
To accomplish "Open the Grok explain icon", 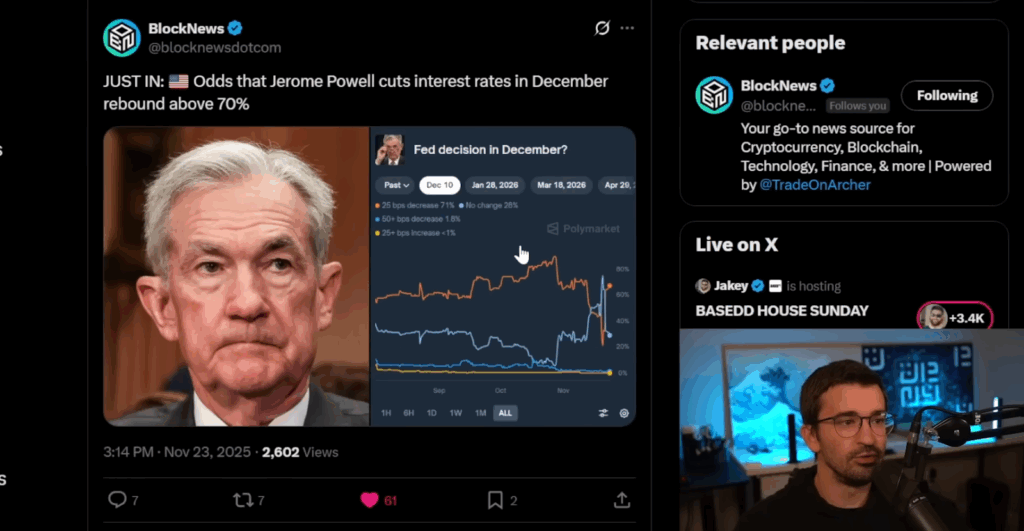I will click(601, 28).
